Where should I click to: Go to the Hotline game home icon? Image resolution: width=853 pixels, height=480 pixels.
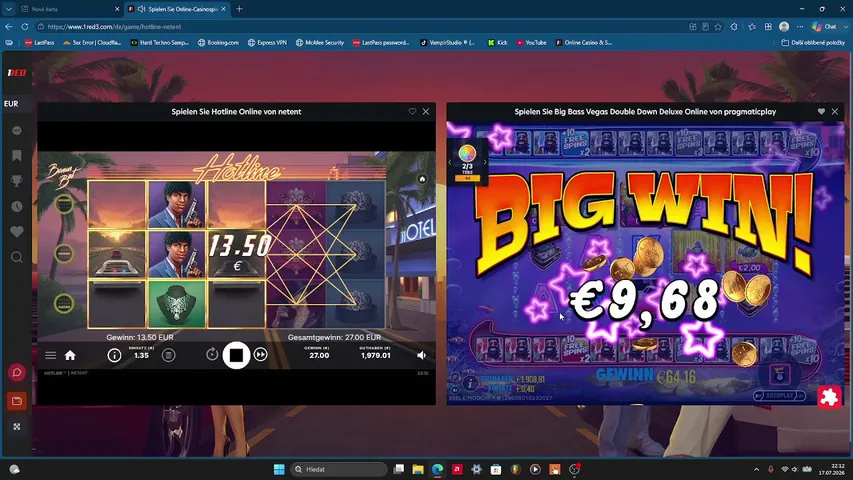click(x=70, y=355)
